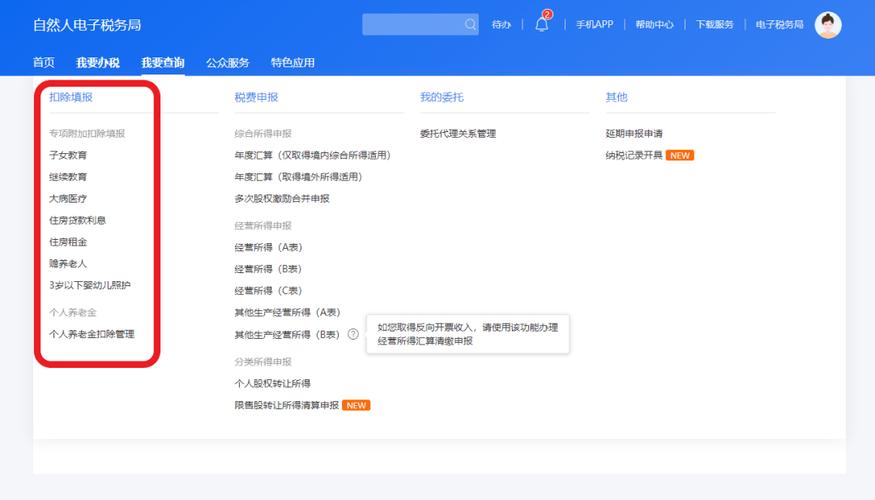Image resolution: width=875 pixels, height=500 pixels.
Task: Click NEW badge beside 限售股转让所得清算申报
Action: pyautogui.click(x=356, y=405)
